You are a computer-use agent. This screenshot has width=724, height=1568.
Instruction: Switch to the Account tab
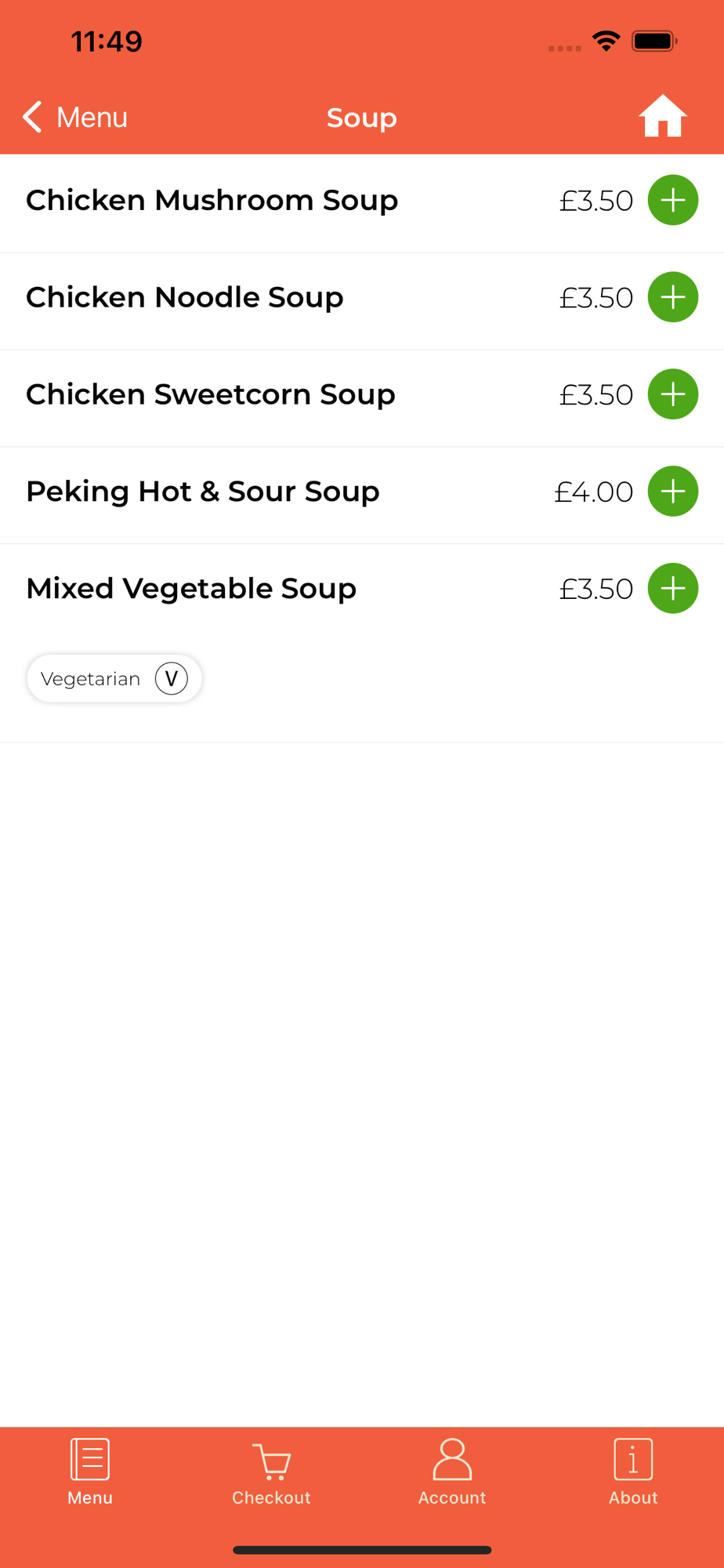[x=452, y=1472]
